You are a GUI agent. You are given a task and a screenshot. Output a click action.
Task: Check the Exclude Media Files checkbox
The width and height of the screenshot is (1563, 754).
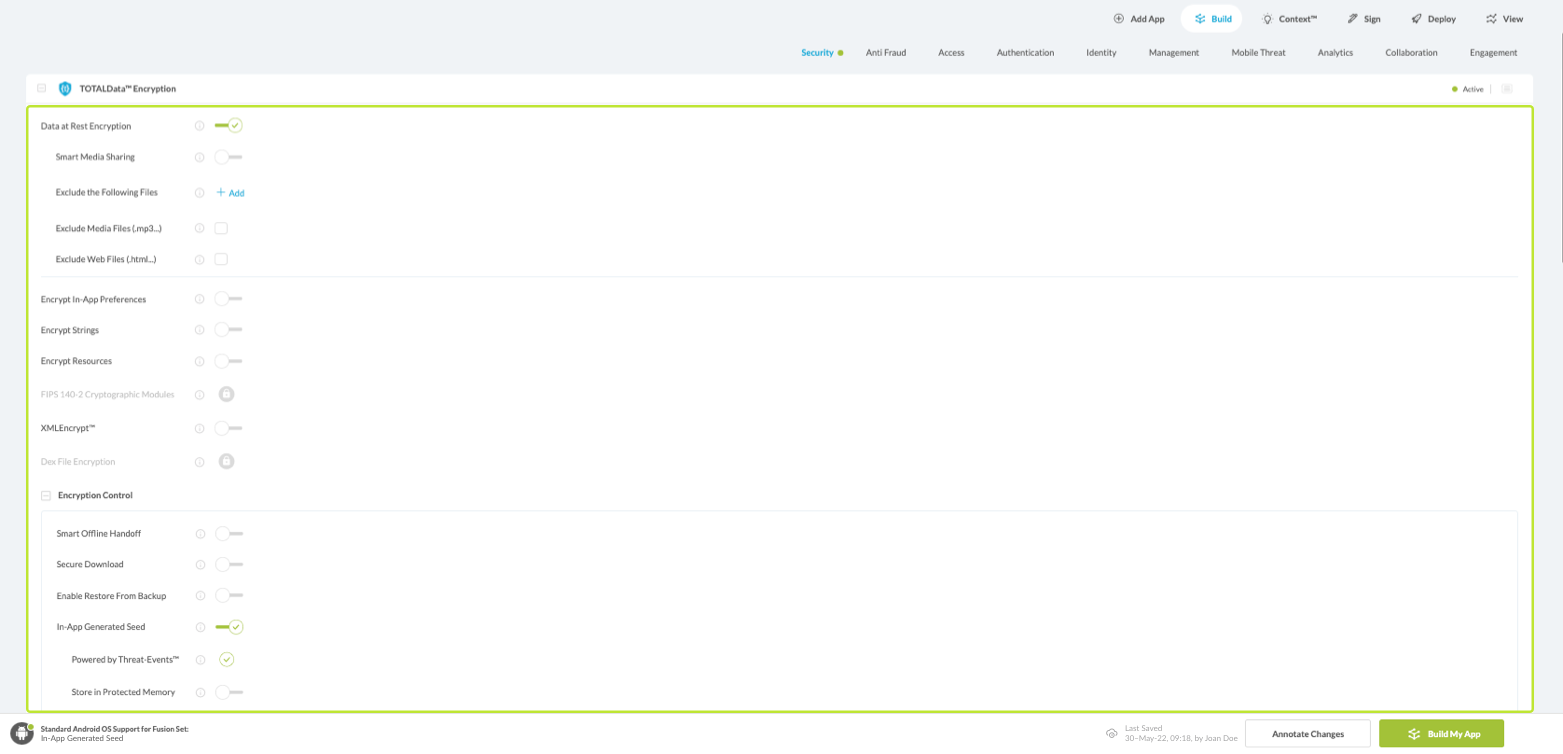[x=221, y=228]
